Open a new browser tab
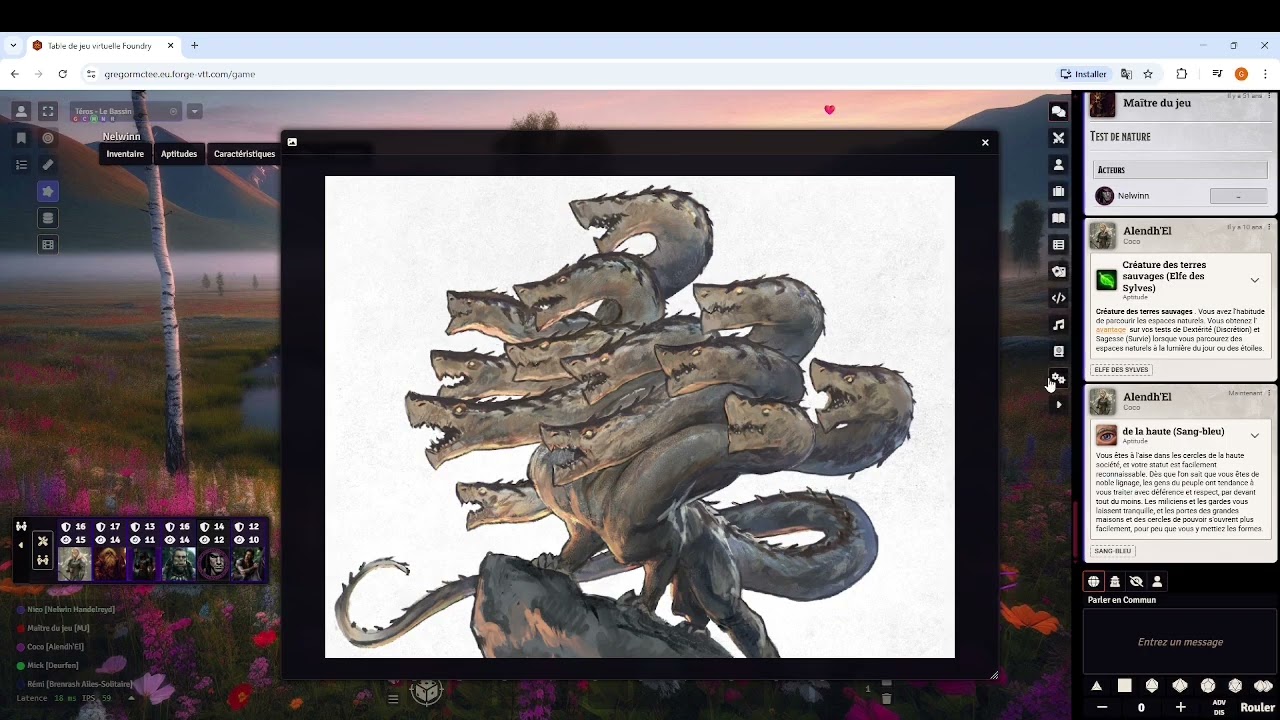The image size is (1280, 720). [x=195, y=45]
